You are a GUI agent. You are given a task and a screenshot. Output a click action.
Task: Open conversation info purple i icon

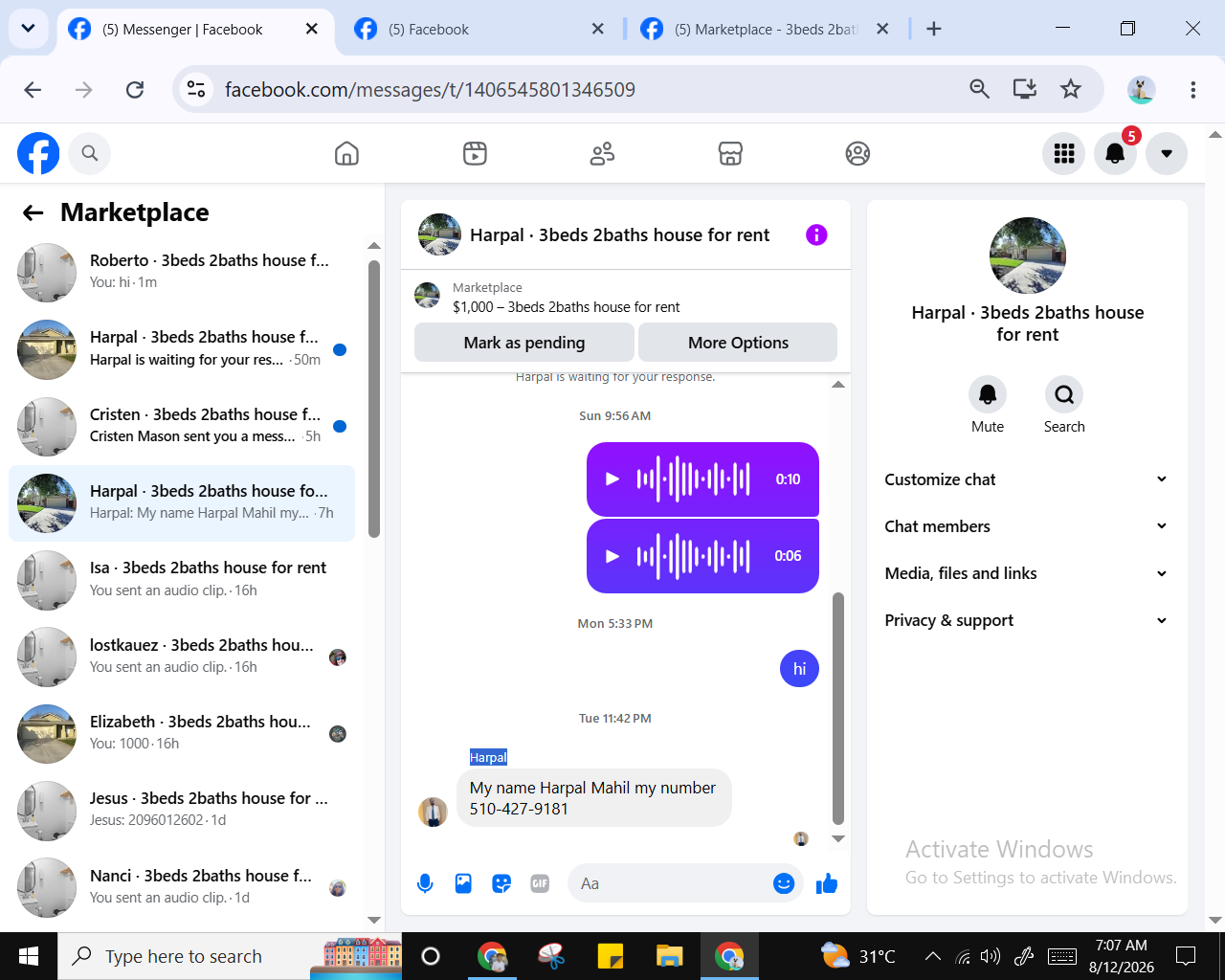click(x=816, y=234)
